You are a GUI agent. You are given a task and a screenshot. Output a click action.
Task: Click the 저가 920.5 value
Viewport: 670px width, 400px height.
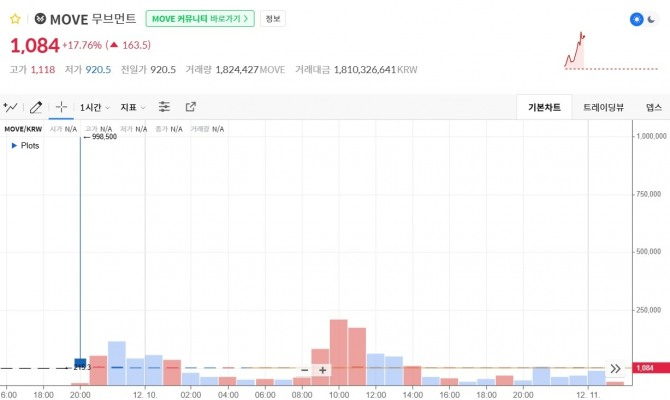(98, 70)
